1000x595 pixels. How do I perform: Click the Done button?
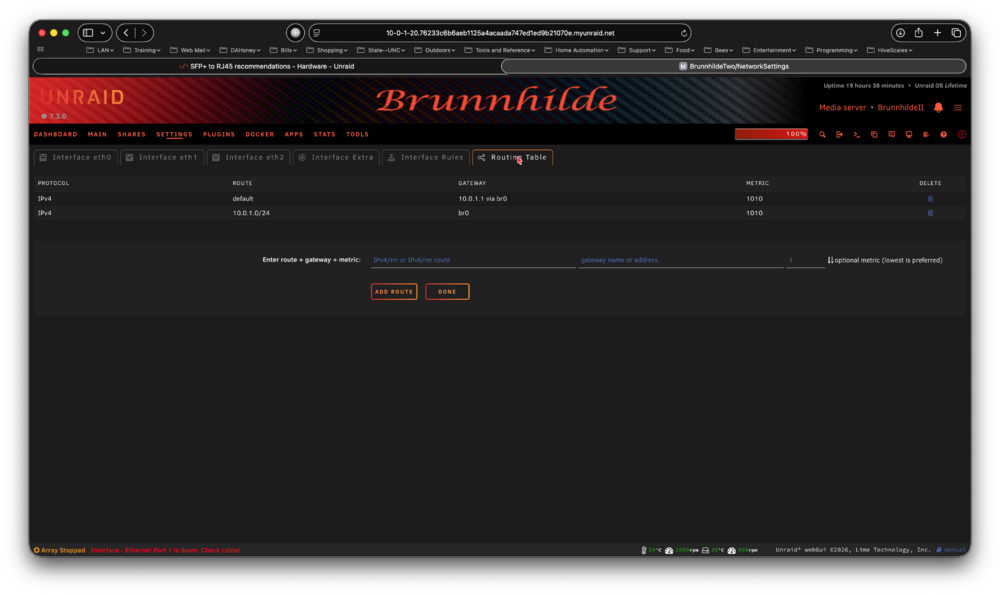tap(447, 291)
